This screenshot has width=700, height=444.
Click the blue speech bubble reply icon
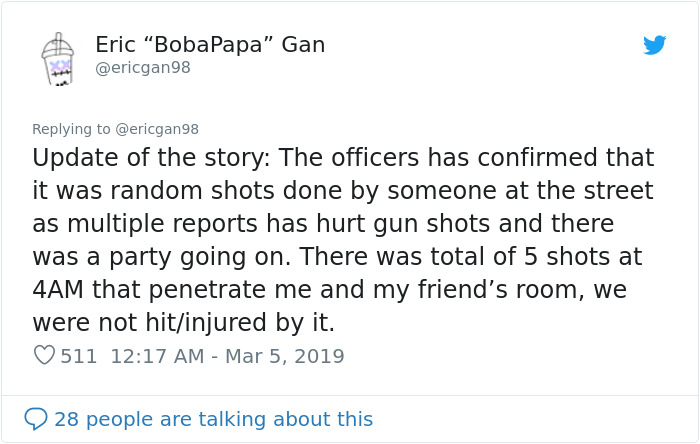click(x=36, y=419)
